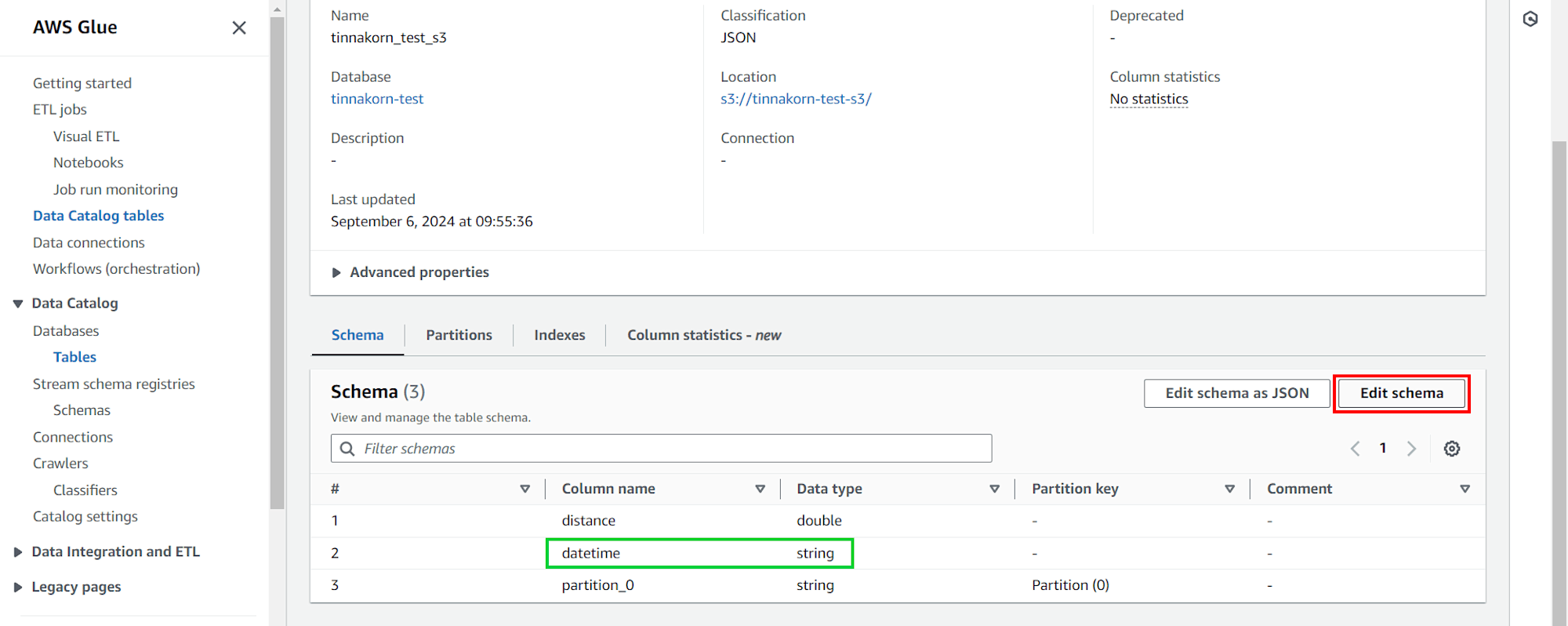1568x626 pixels.
Task: Switch to the Schema tab
Action: (x=358, y=335)
